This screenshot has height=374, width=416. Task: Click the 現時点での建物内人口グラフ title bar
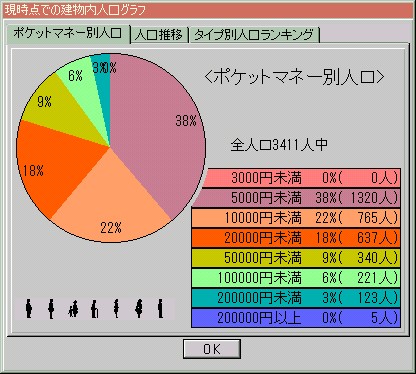[208, 10]
